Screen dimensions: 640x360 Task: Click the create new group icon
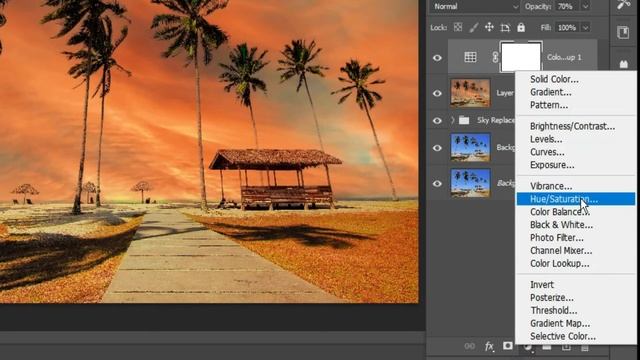click(547, 347)
